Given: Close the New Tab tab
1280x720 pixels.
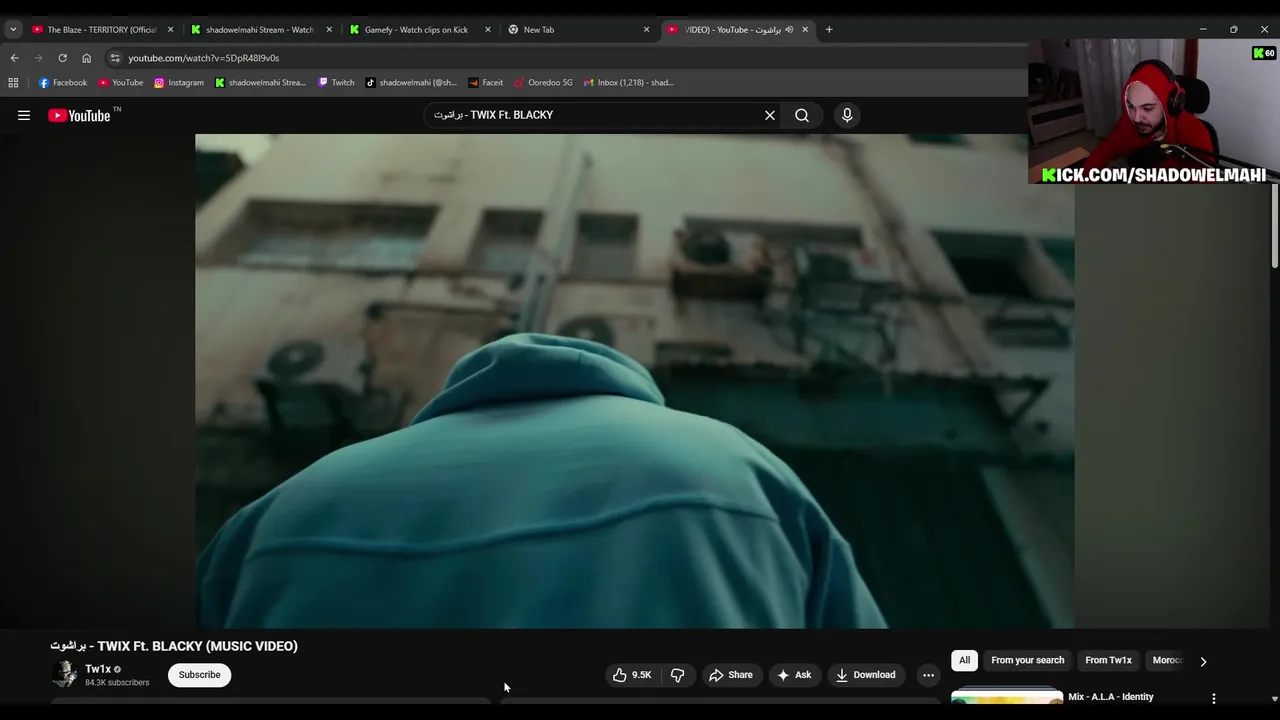Looking at the screenshot, I should pos(646,30).
